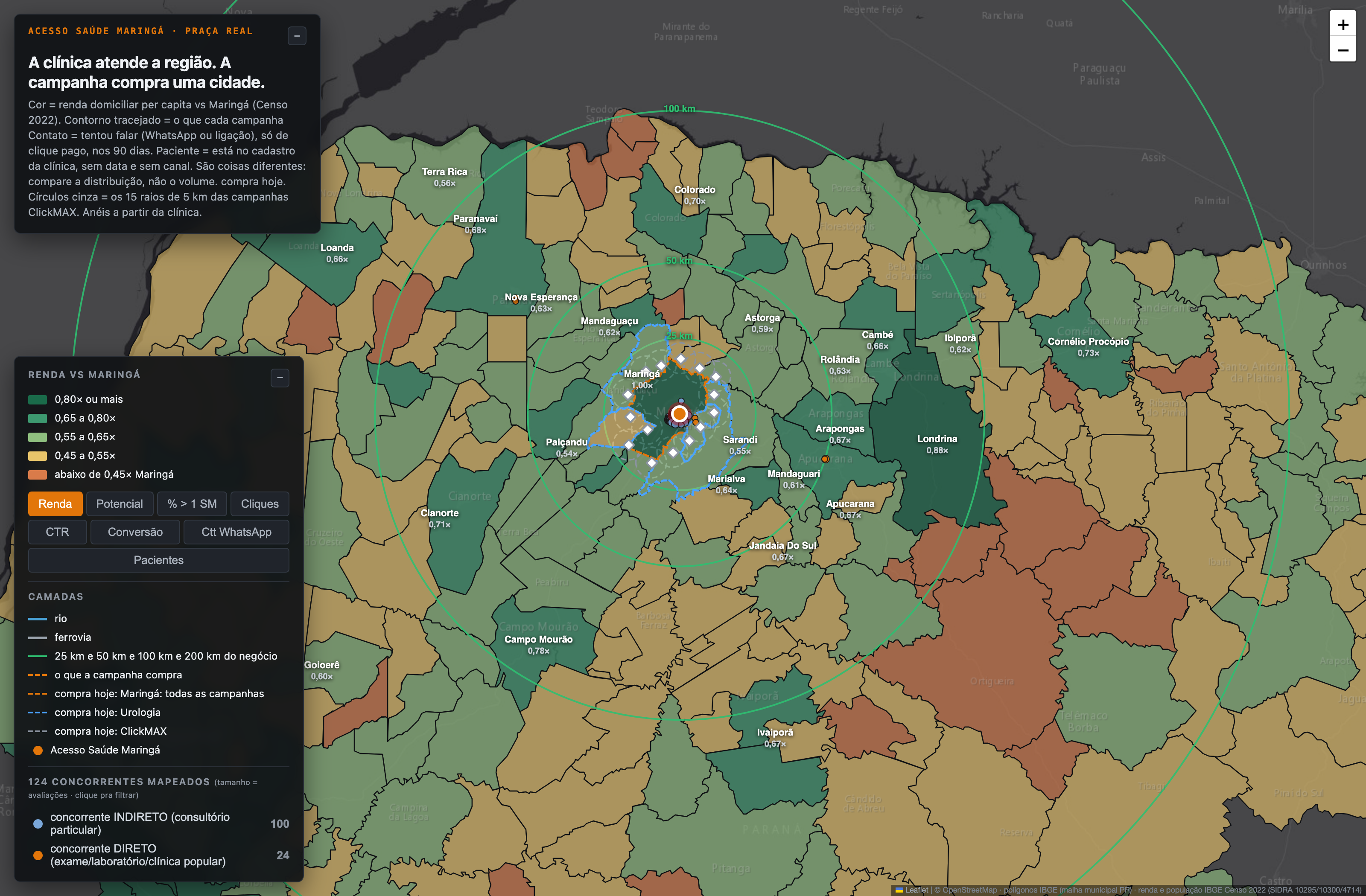Click the Ibiporã 0,62× label
Viewport: 1366px width, 896px height.
pos(960,343)
